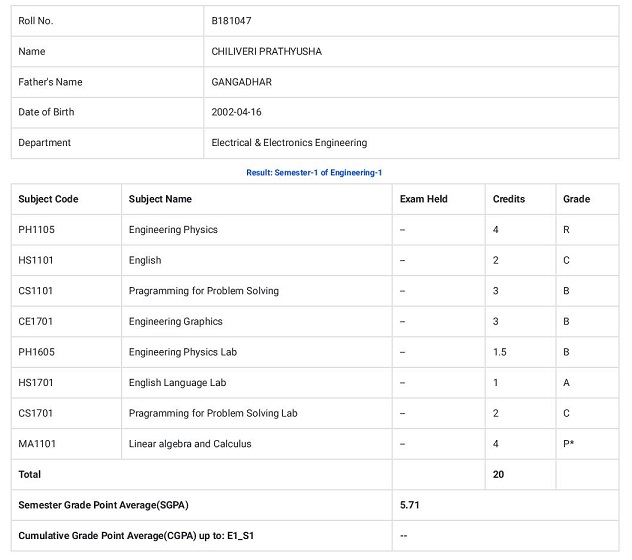This screenshot has height=560, width=632.
Task: Click the Result: Semester-1 of Engineering-1 heading
Action: click(x=314, y=173)
